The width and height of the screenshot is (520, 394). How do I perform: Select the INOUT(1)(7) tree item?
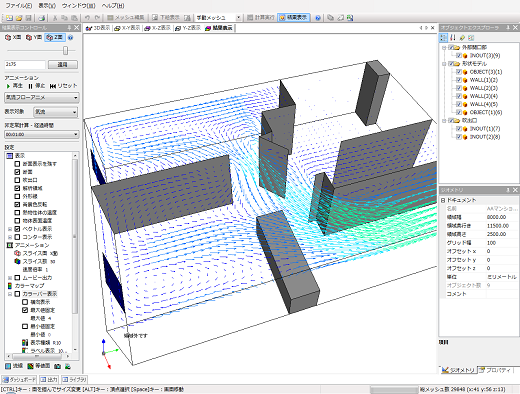pos(485,129)
